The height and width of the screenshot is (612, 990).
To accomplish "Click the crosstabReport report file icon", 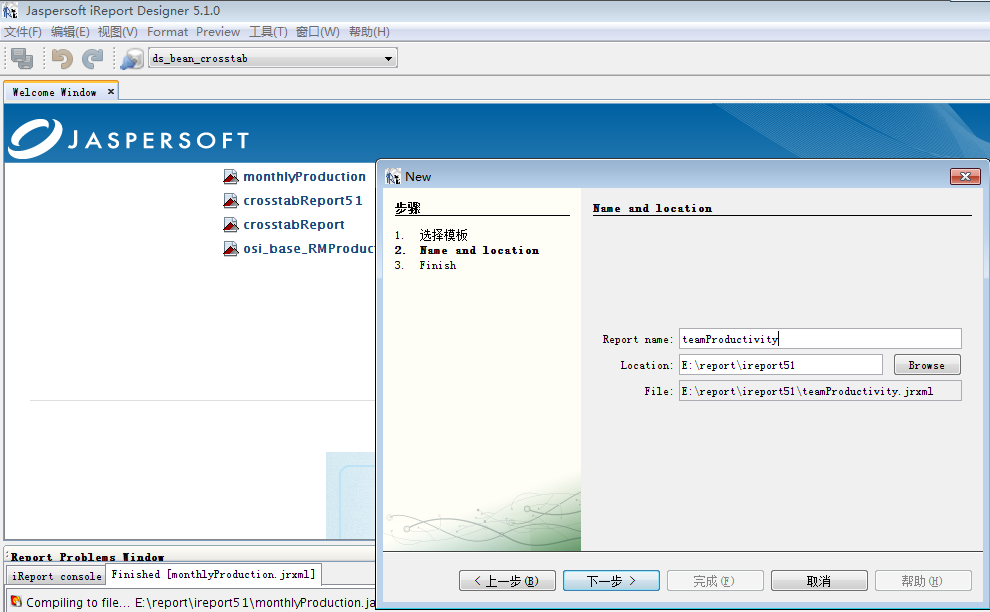I will click(230, 225).
